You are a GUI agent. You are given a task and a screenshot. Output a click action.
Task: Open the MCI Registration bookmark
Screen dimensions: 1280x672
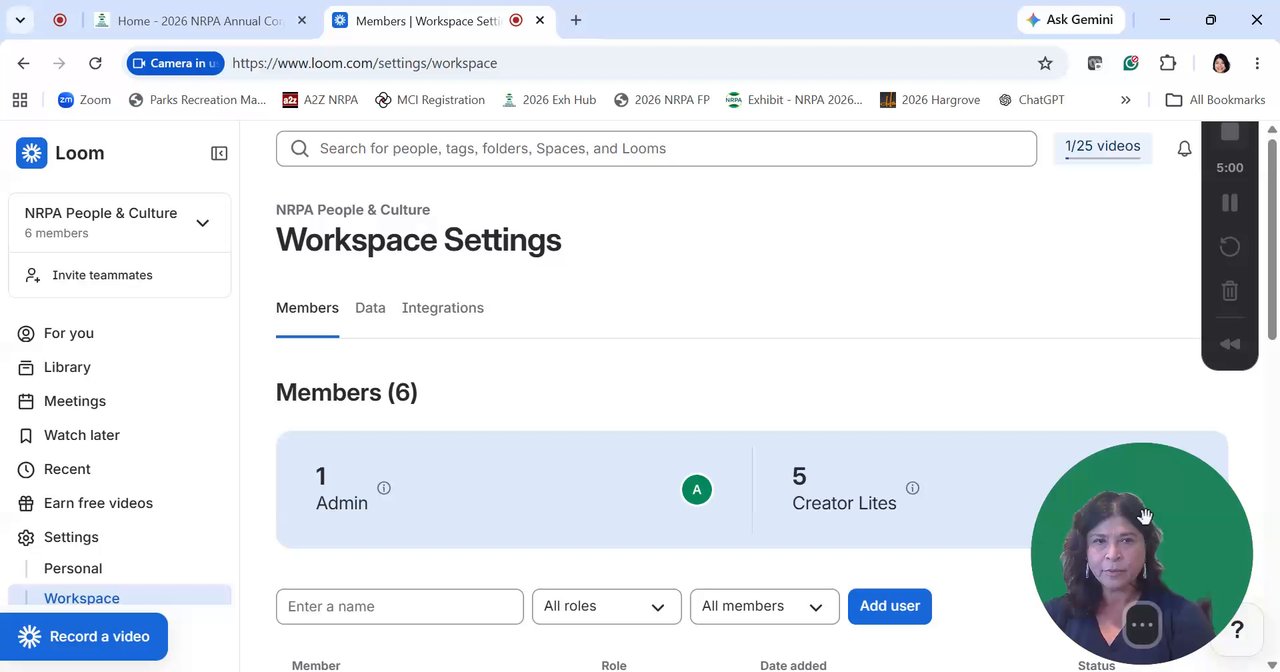(430, 100)
